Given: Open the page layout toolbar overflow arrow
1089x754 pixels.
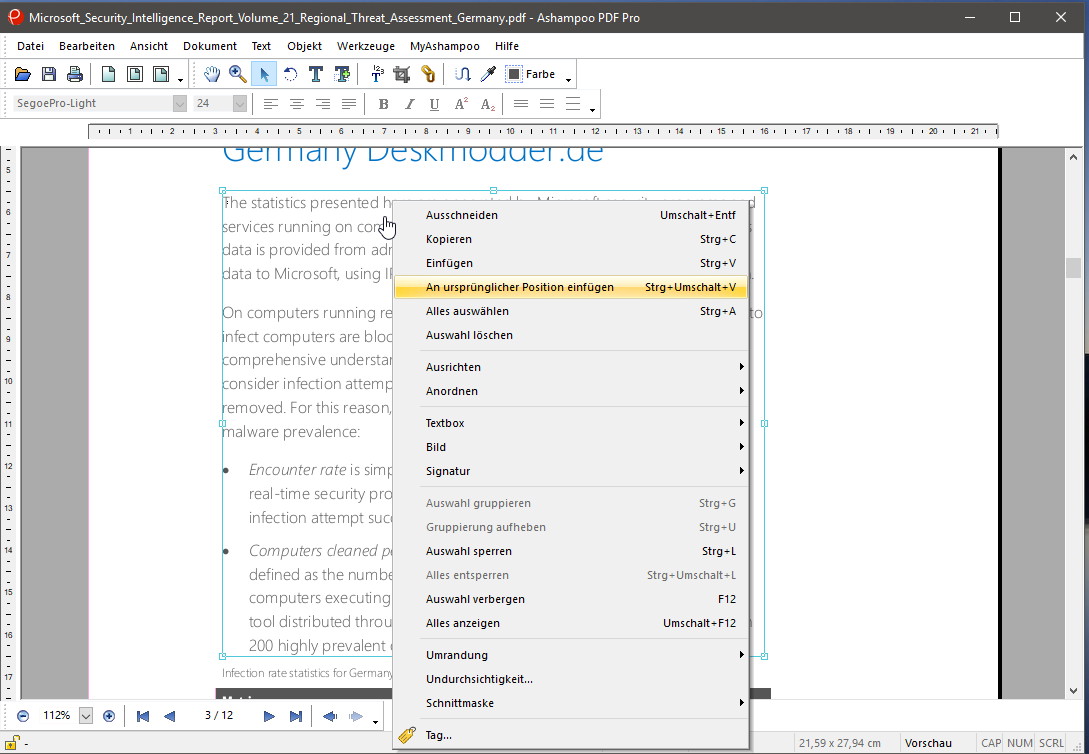Looking at the screenshot, I should pyautogui.click(x=181, y=80).
